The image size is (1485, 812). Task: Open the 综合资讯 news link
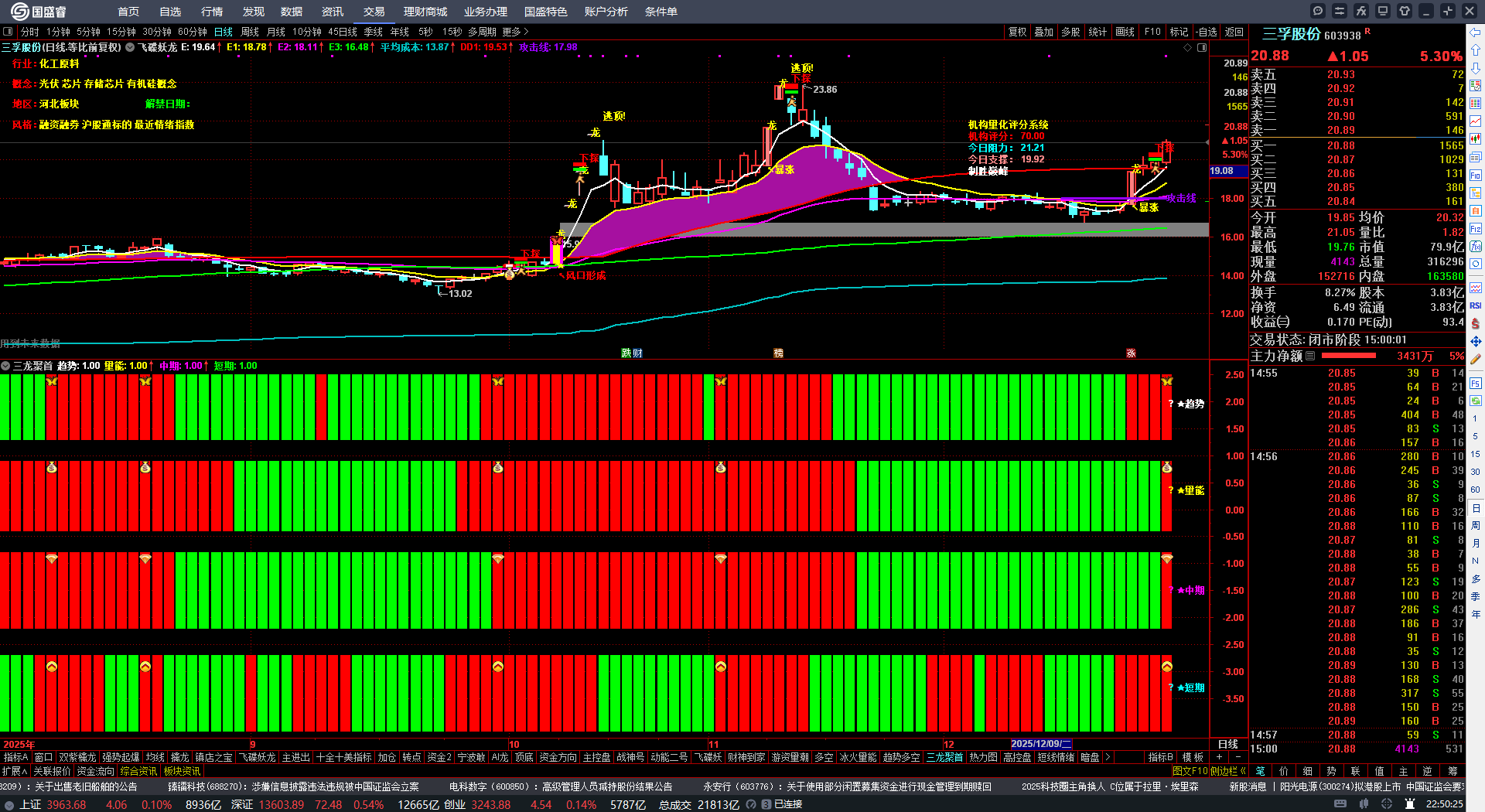[x=138, y=771]
